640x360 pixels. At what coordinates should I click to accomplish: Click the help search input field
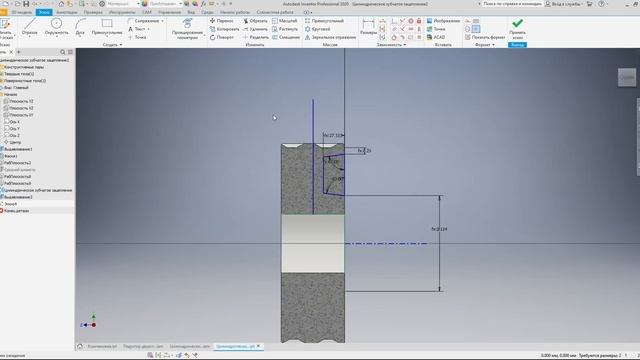[512, 4]
